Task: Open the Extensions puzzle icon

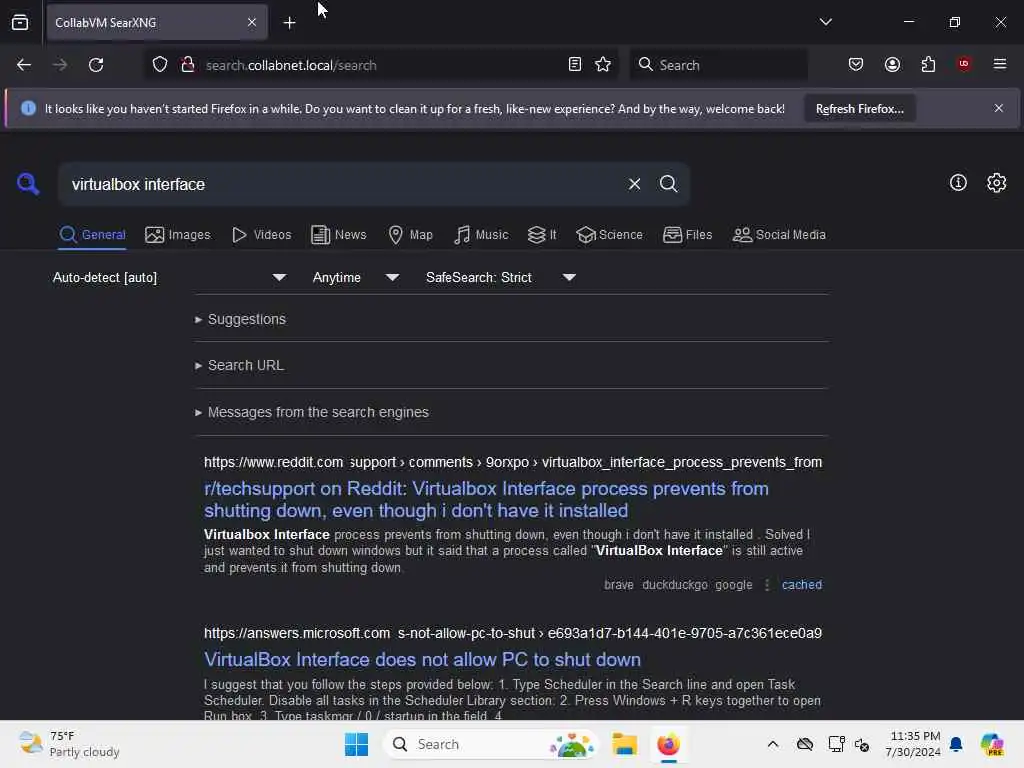Action: (928, 64)
